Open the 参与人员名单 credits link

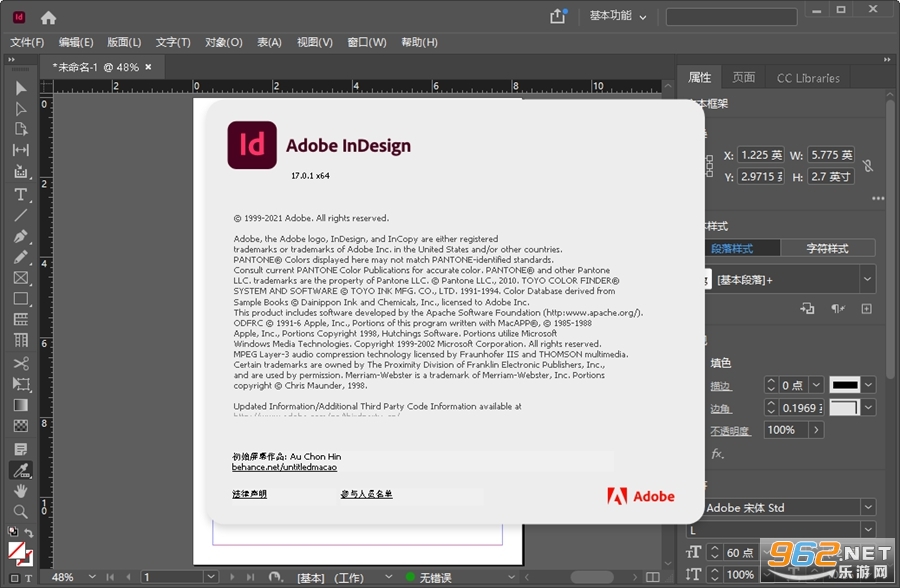366,494
